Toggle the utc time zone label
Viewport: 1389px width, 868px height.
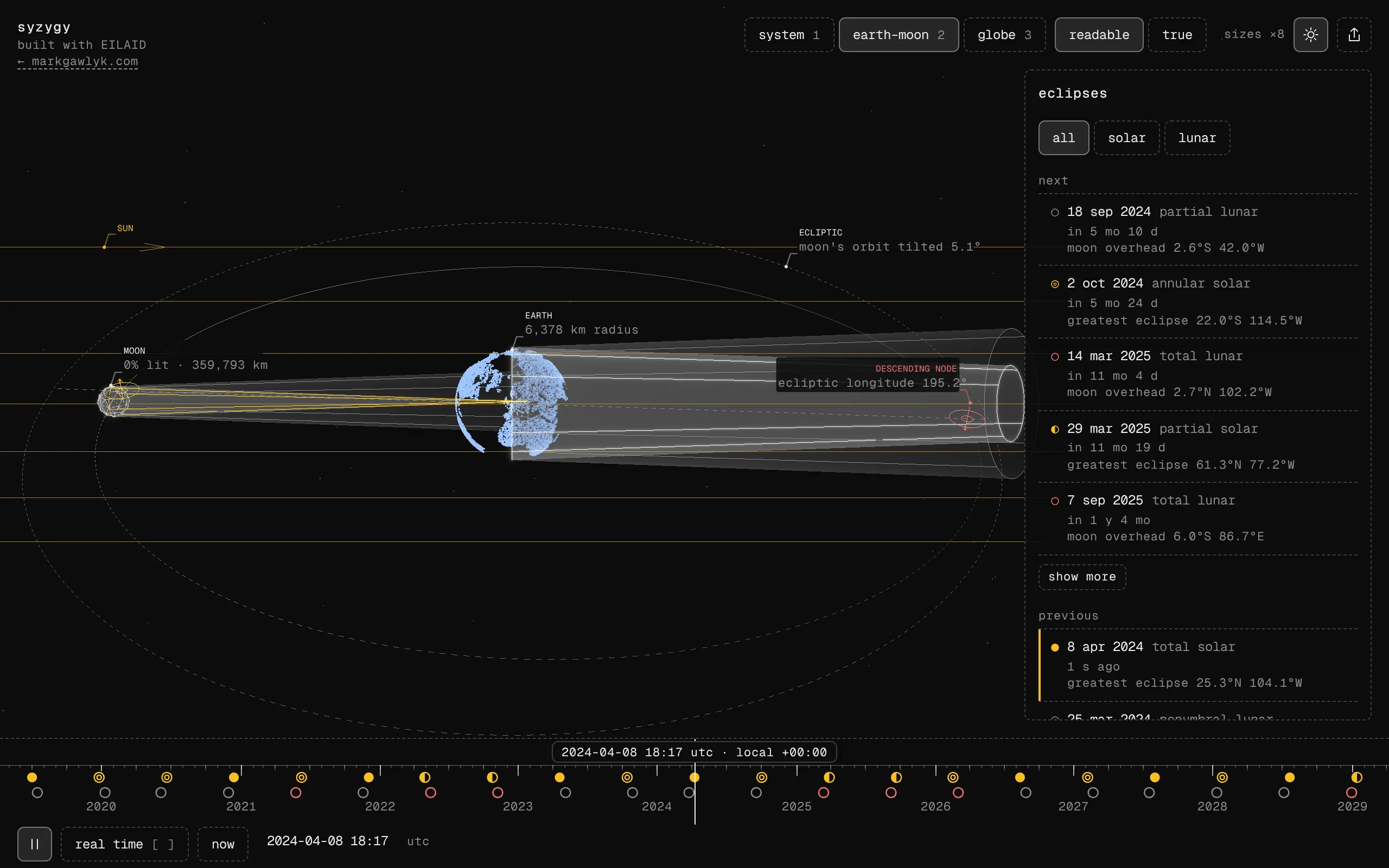click(418, 841)
